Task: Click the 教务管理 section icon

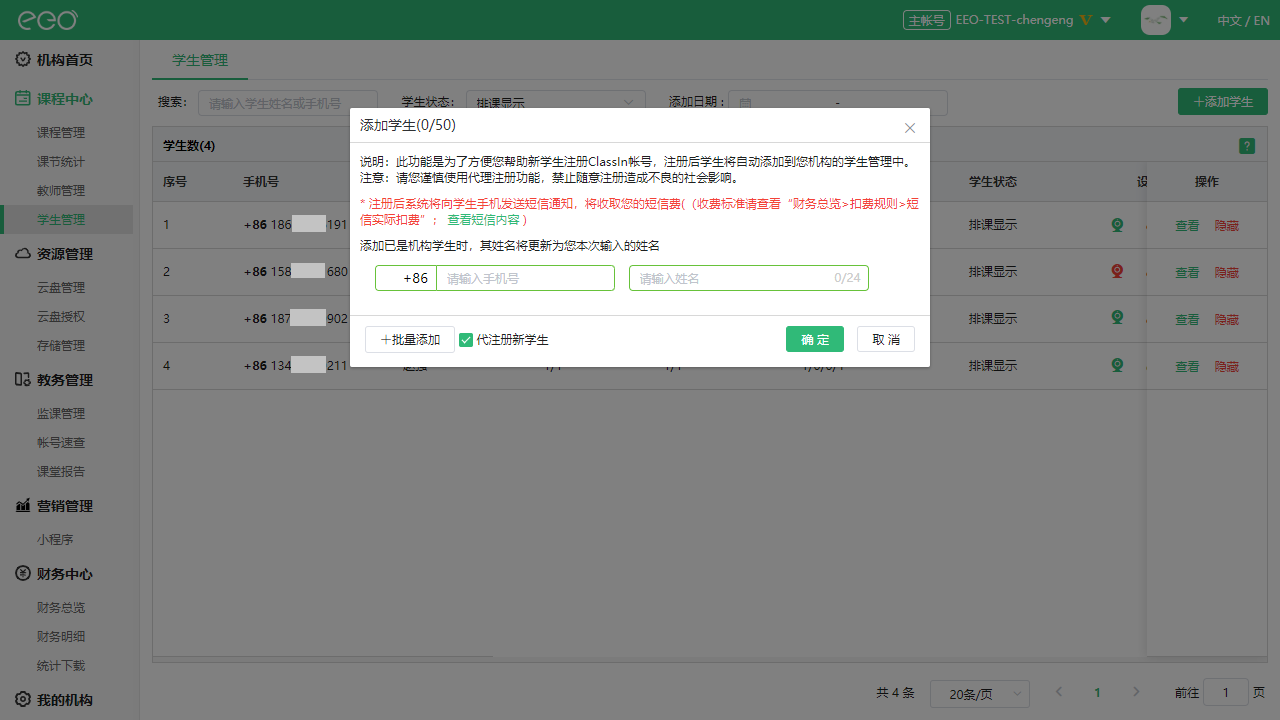Action: click(x=23, y=380)
